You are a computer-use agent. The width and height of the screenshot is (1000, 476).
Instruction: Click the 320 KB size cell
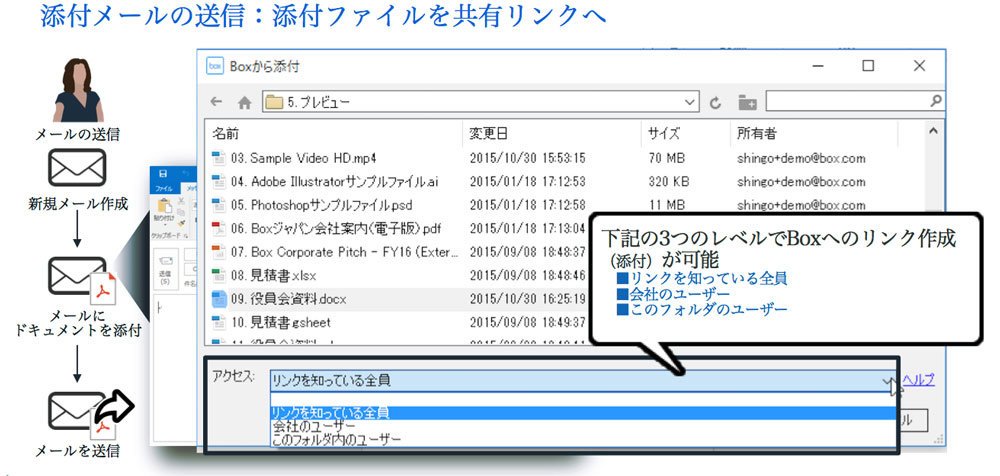(668, 181)
